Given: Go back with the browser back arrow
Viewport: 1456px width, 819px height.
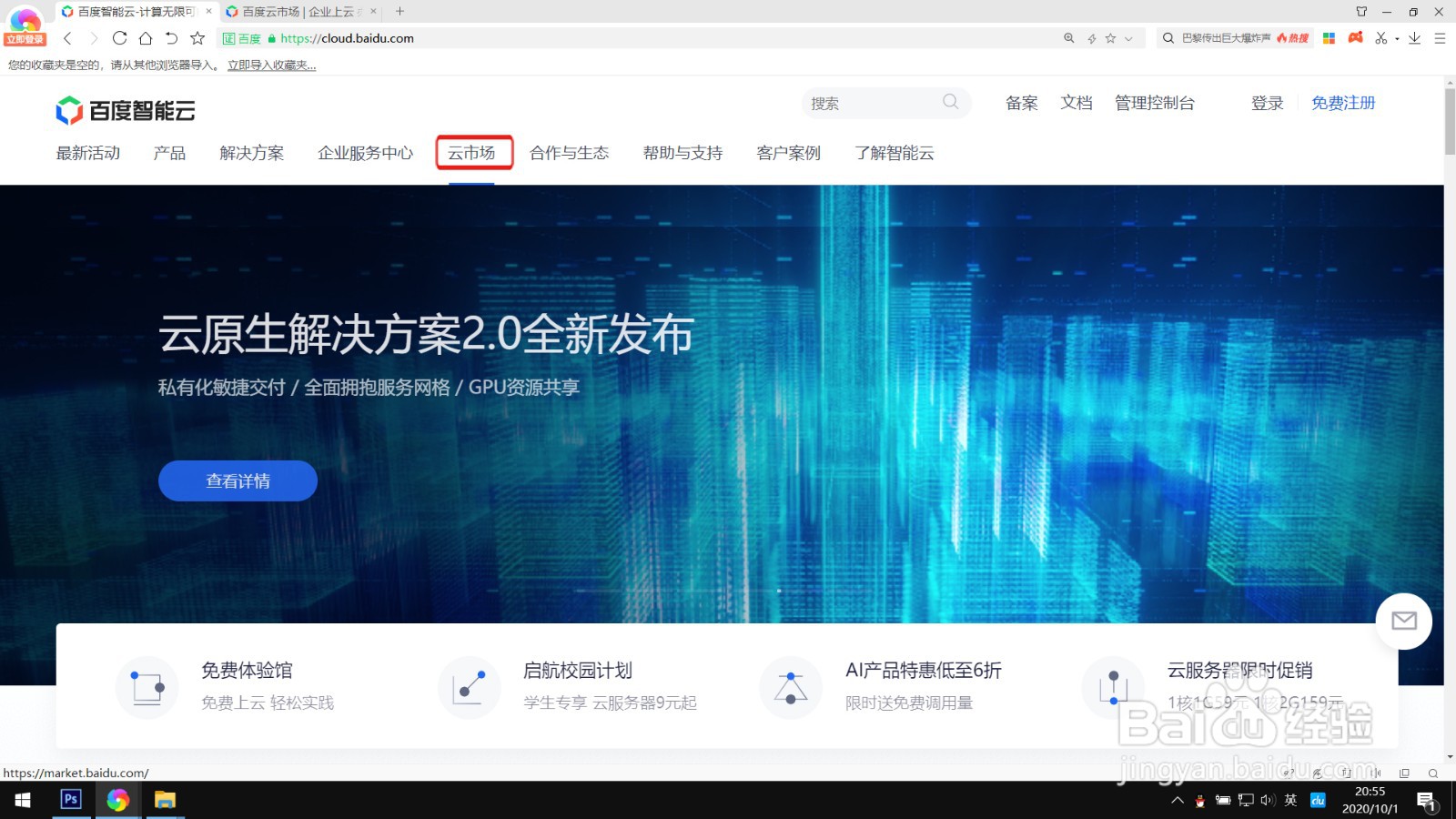Looking at the screenshot, I should (67, 38).
